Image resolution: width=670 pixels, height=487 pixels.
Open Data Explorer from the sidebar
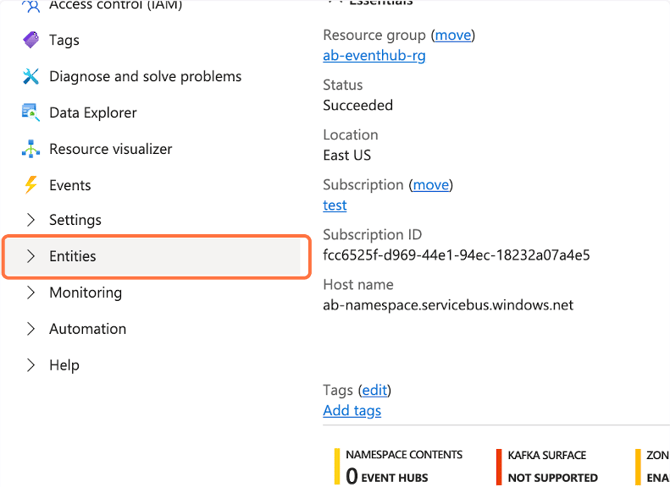click(93, 113)
